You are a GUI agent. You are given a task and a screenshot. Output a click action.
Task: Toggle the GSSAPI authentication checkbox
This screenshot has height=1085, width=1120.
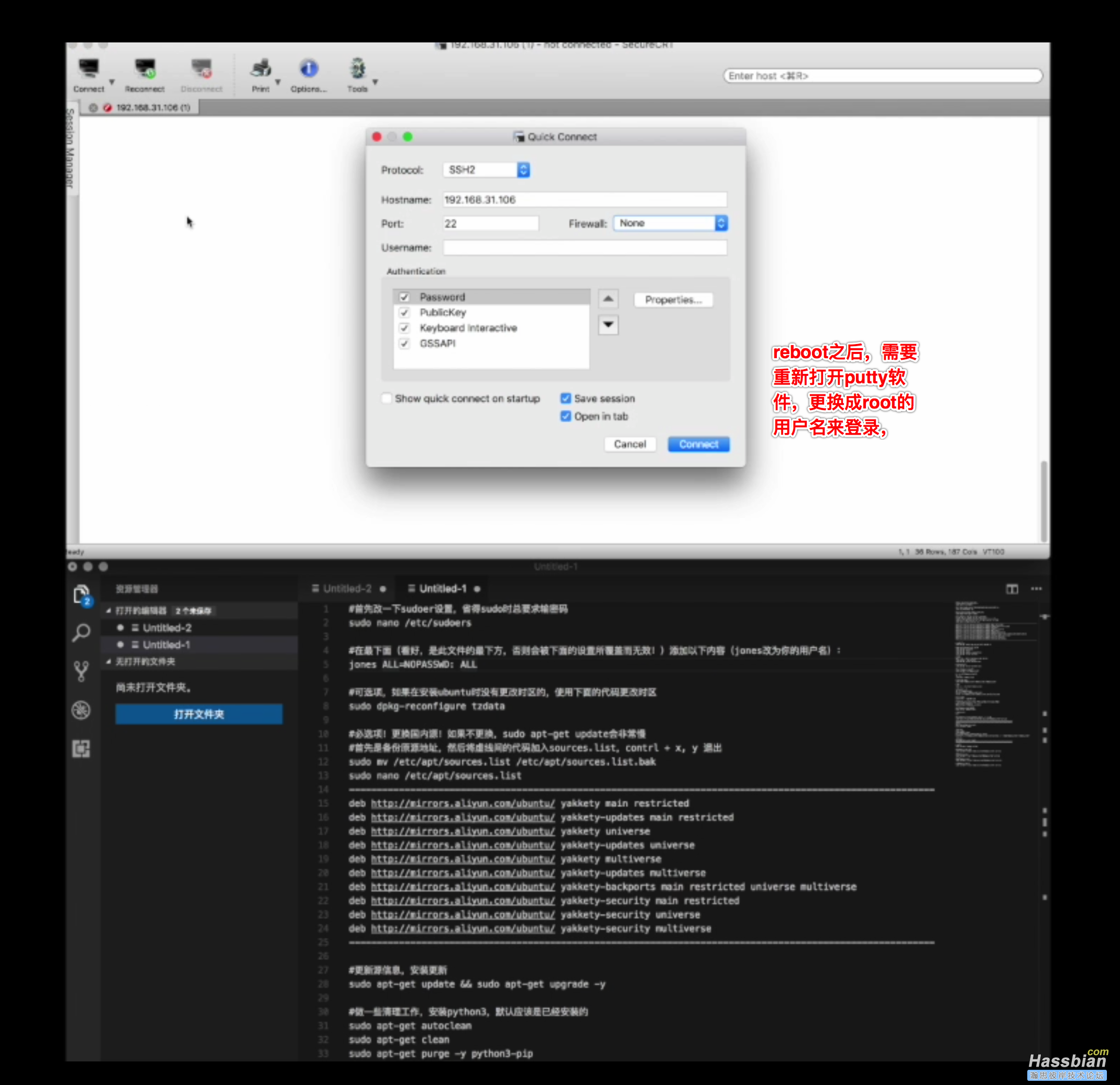404,344
